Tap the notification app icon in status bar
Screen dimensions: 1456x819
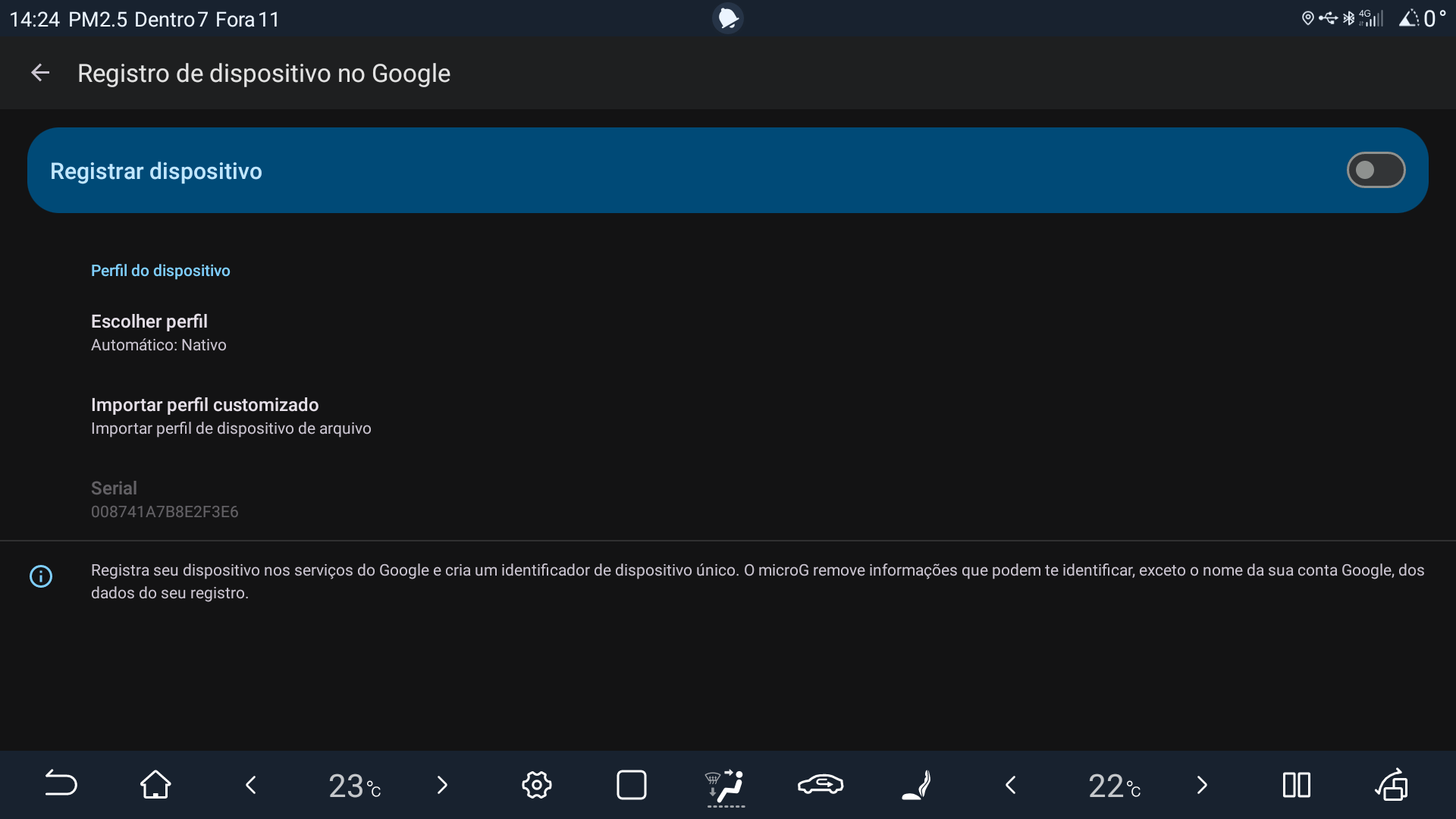tap(728, 18)
